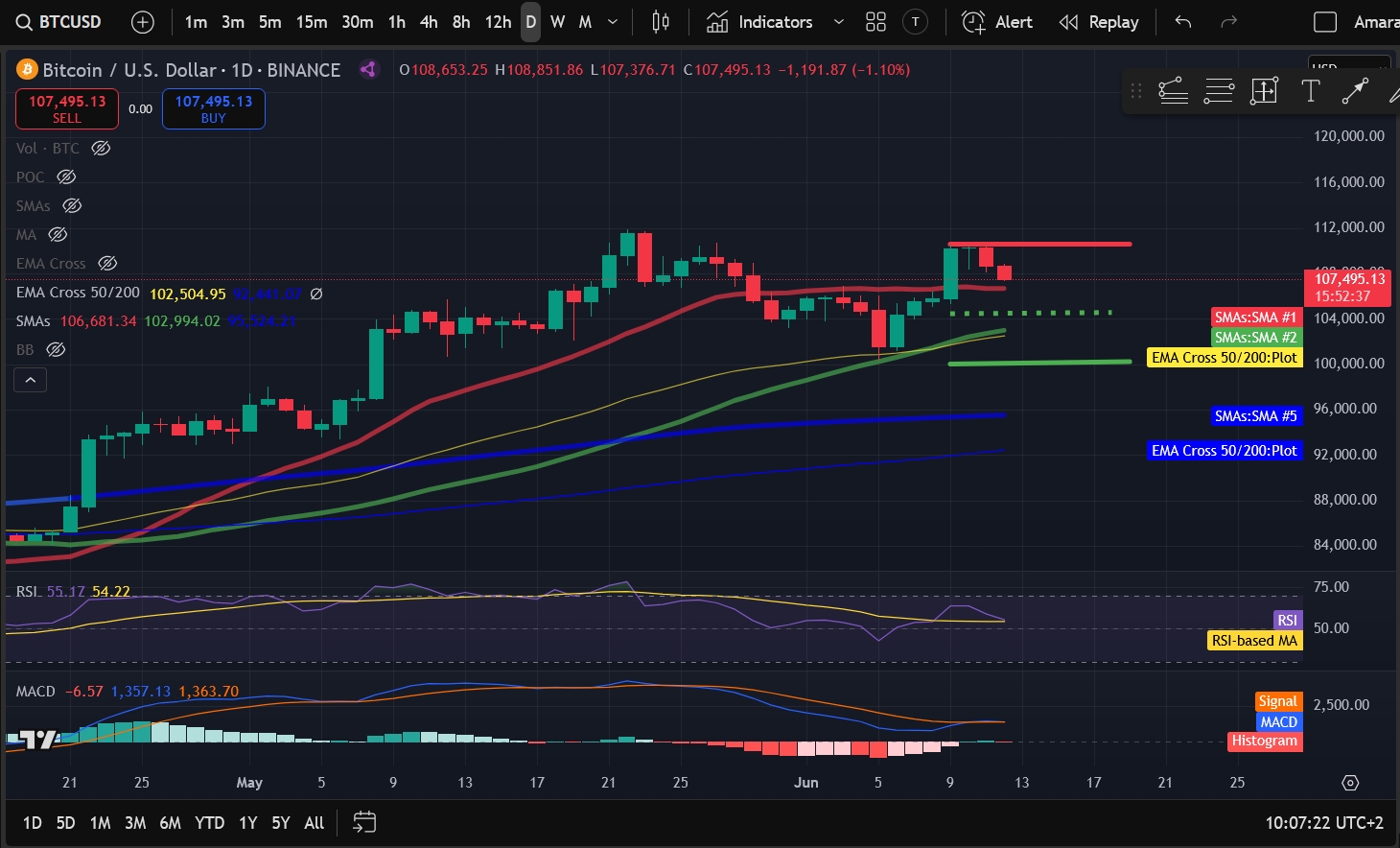Screen dimensions: 1400x848
Task: Show the POC indicator
Action: [66, 177]
